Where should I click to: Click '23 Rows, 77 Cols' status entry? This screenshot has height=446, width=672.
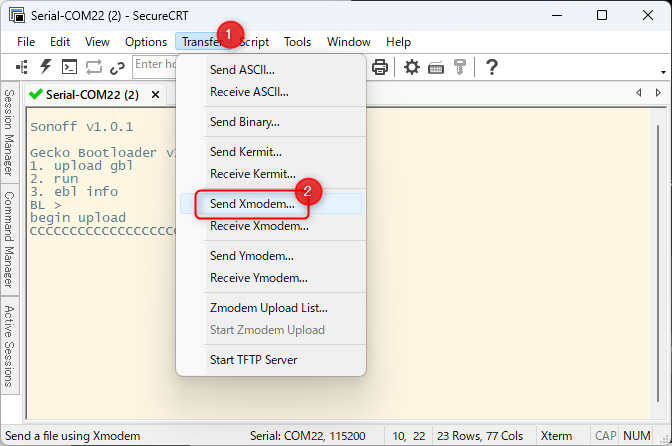(x=480, y=436)
